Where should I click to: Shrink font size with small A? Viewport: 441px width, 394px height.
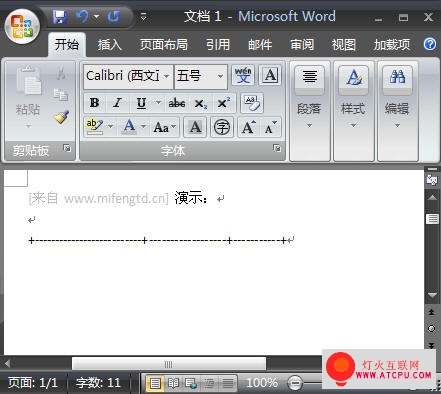pos(270,127)
